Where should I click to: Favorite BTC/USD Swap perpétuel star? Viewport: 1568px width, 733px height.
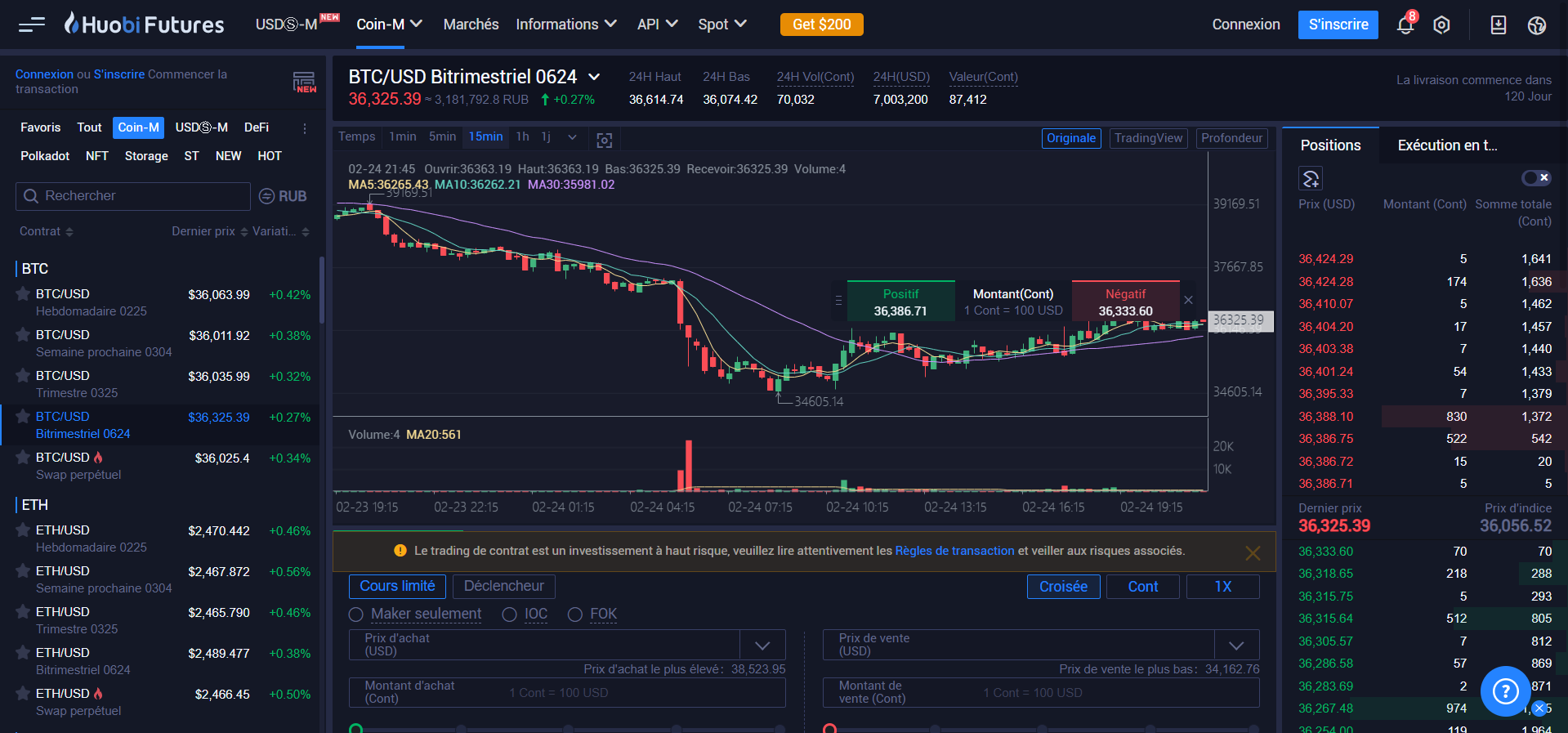point(23,457)
